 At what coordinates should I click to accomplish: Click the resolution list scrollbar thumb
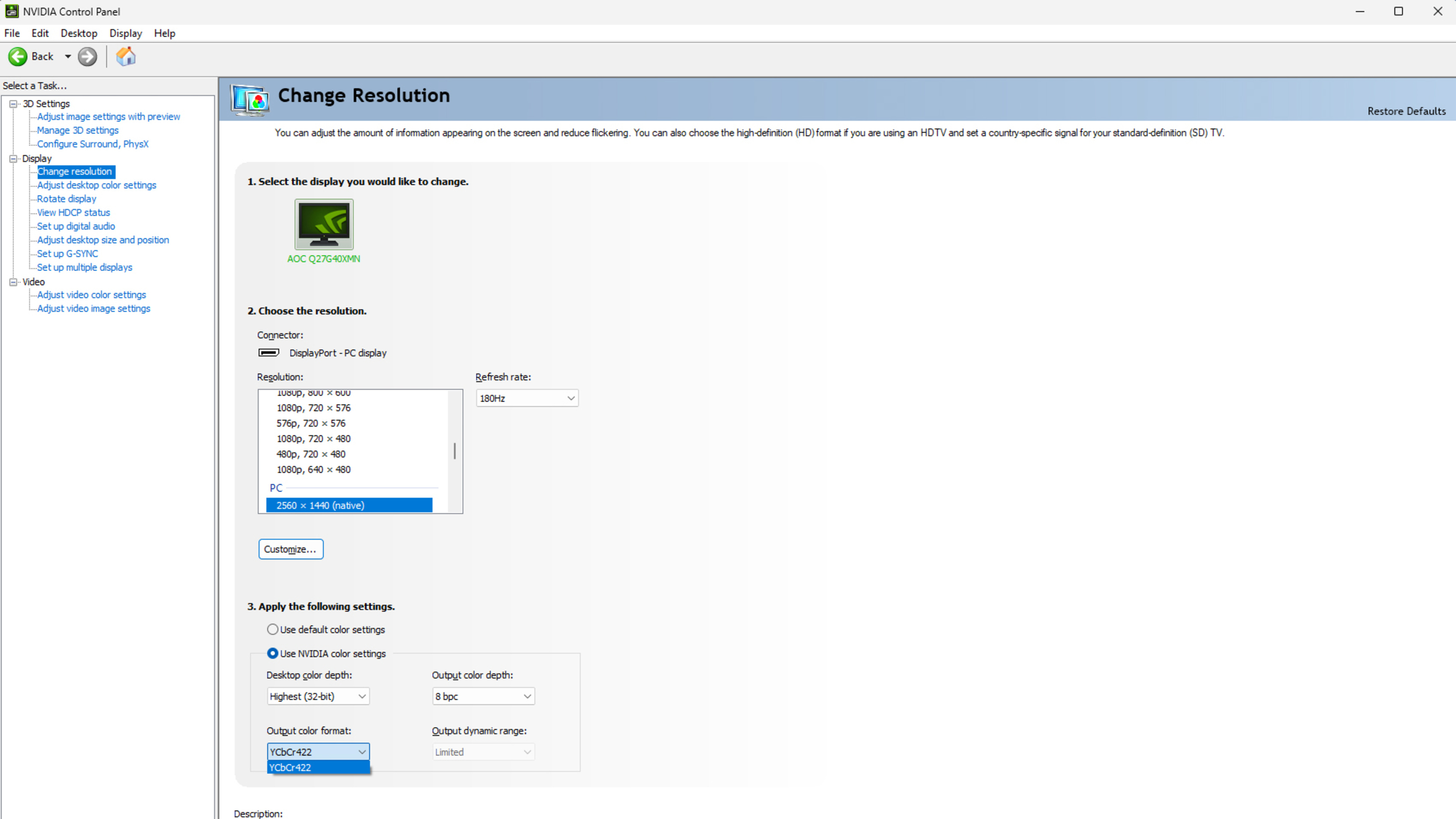(x=455, y=451)
